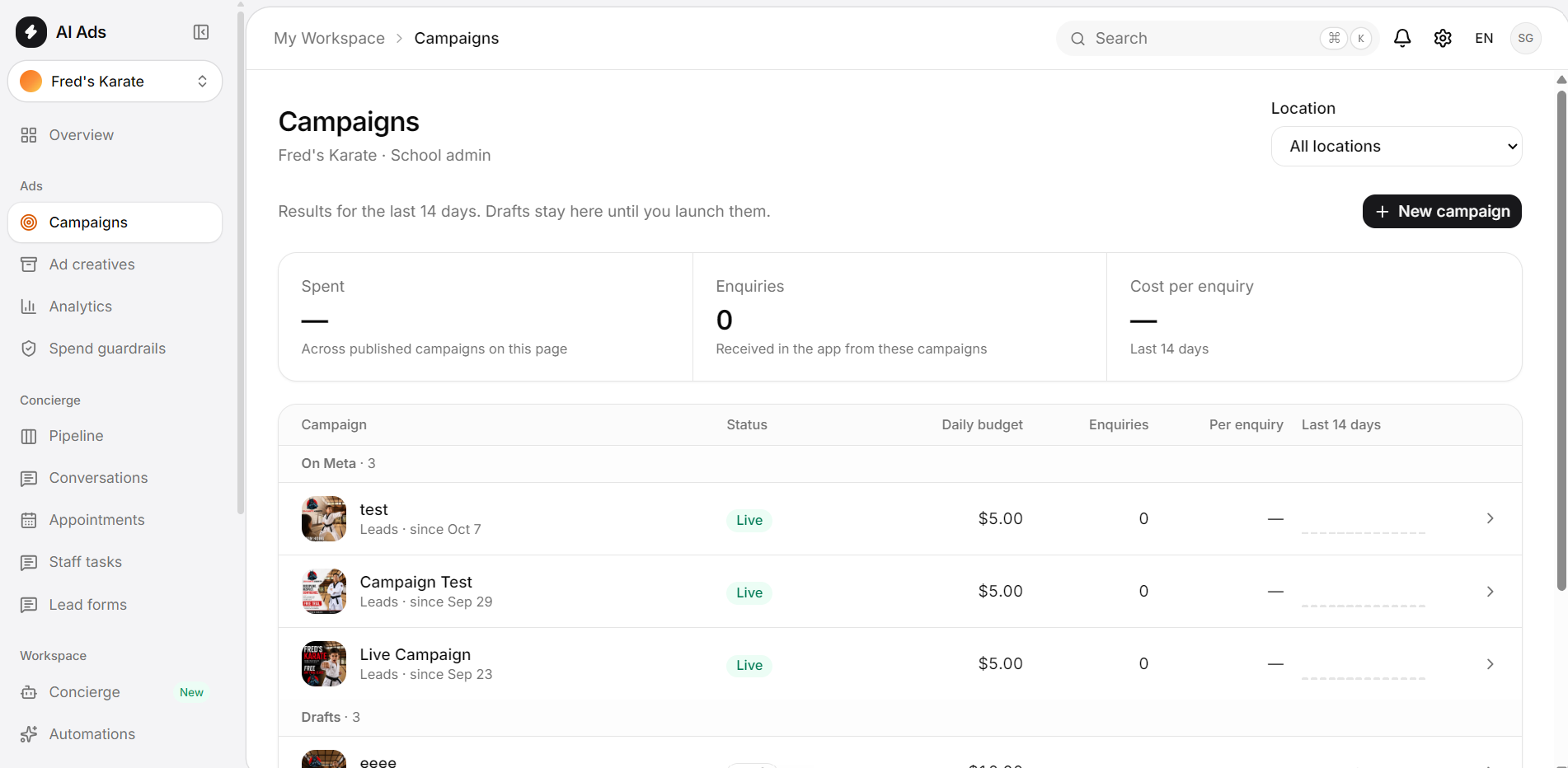The height and width of the screenshot is (768, 1568).
Task: Click the Lead forms icon
Action: (29, 605)
